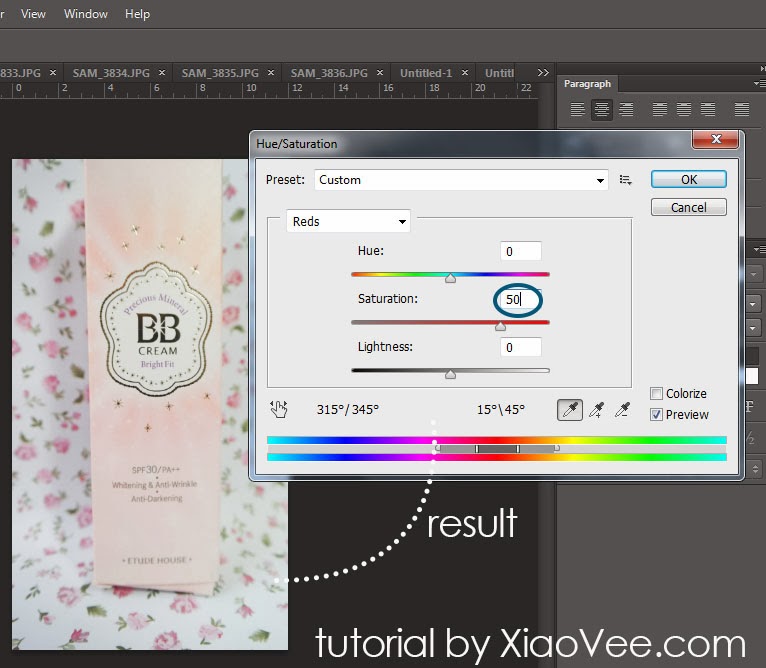
Task: Click the Hue slider handle
Action: coord(450,278)
